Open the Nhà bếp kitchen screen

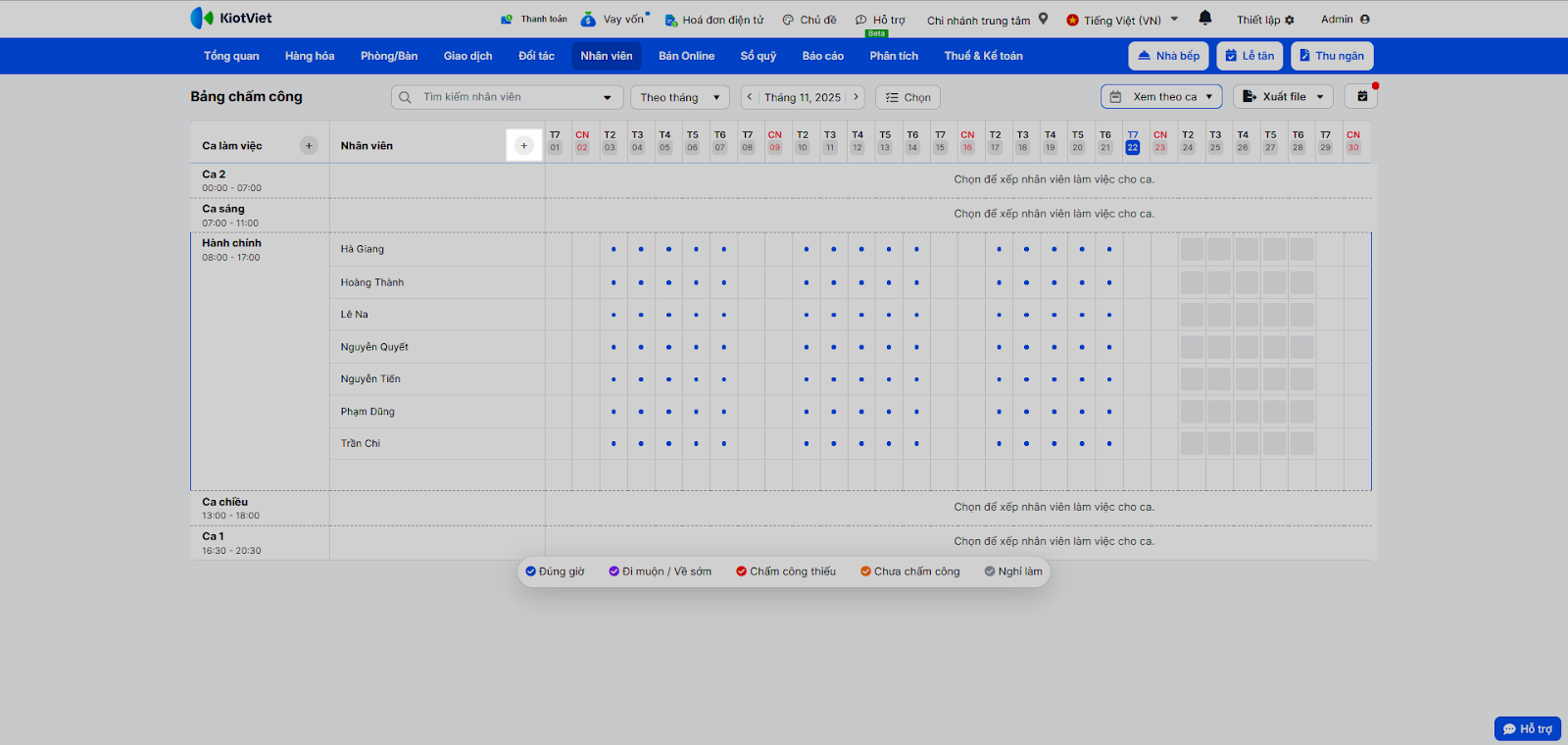point(1168,56)
